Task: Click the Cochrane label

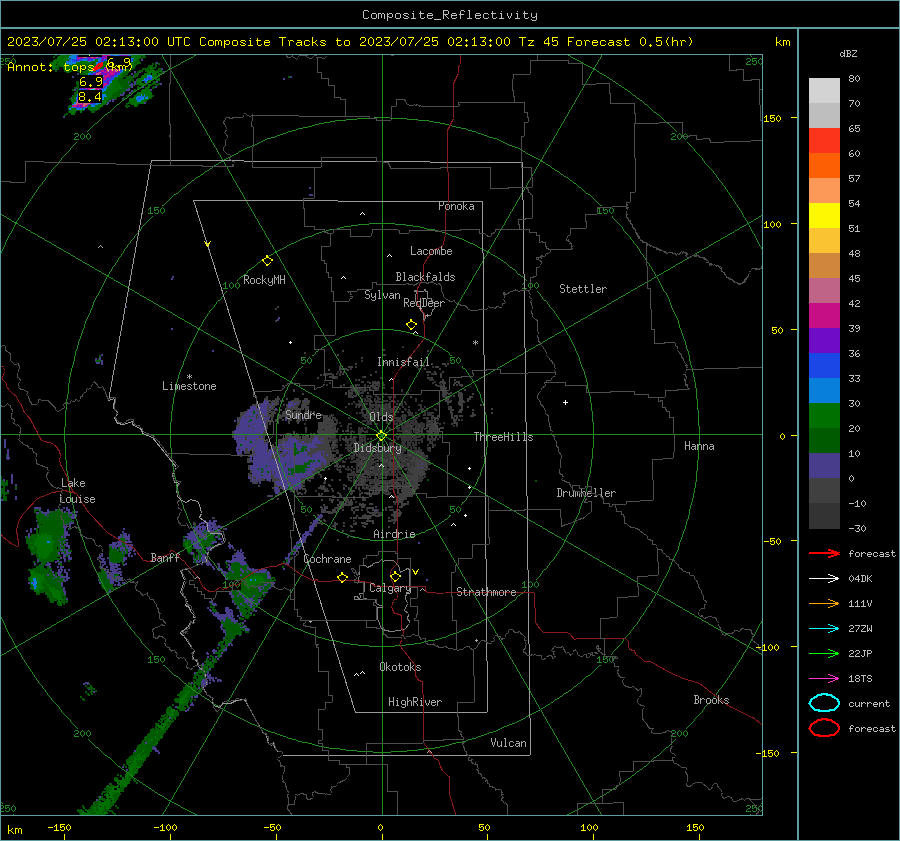Action: coord(327,559)
